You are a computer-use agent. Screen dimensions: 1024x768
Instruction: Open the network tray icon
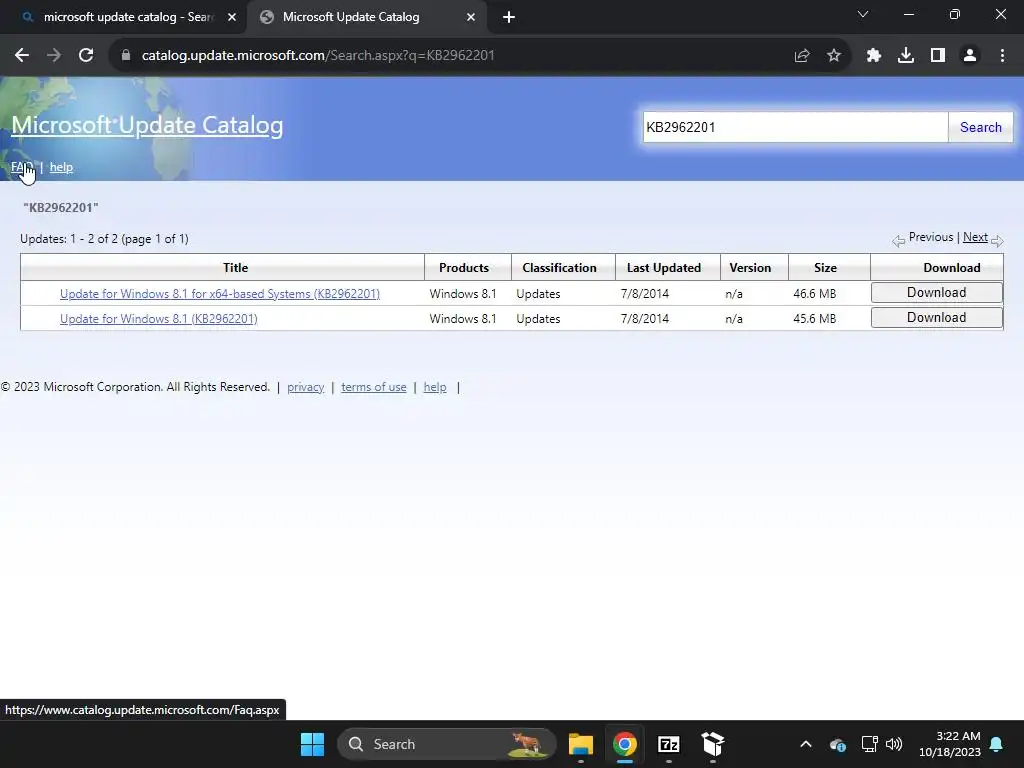click(x=870, y=744)
